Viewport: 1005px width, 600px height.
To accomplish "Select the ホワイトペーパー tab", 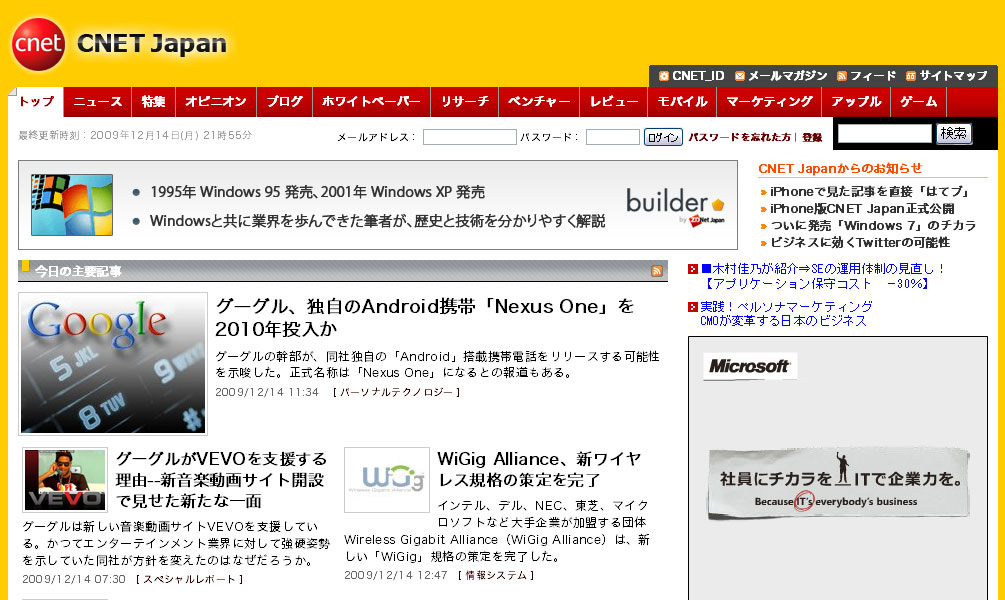I will (370, 102).
